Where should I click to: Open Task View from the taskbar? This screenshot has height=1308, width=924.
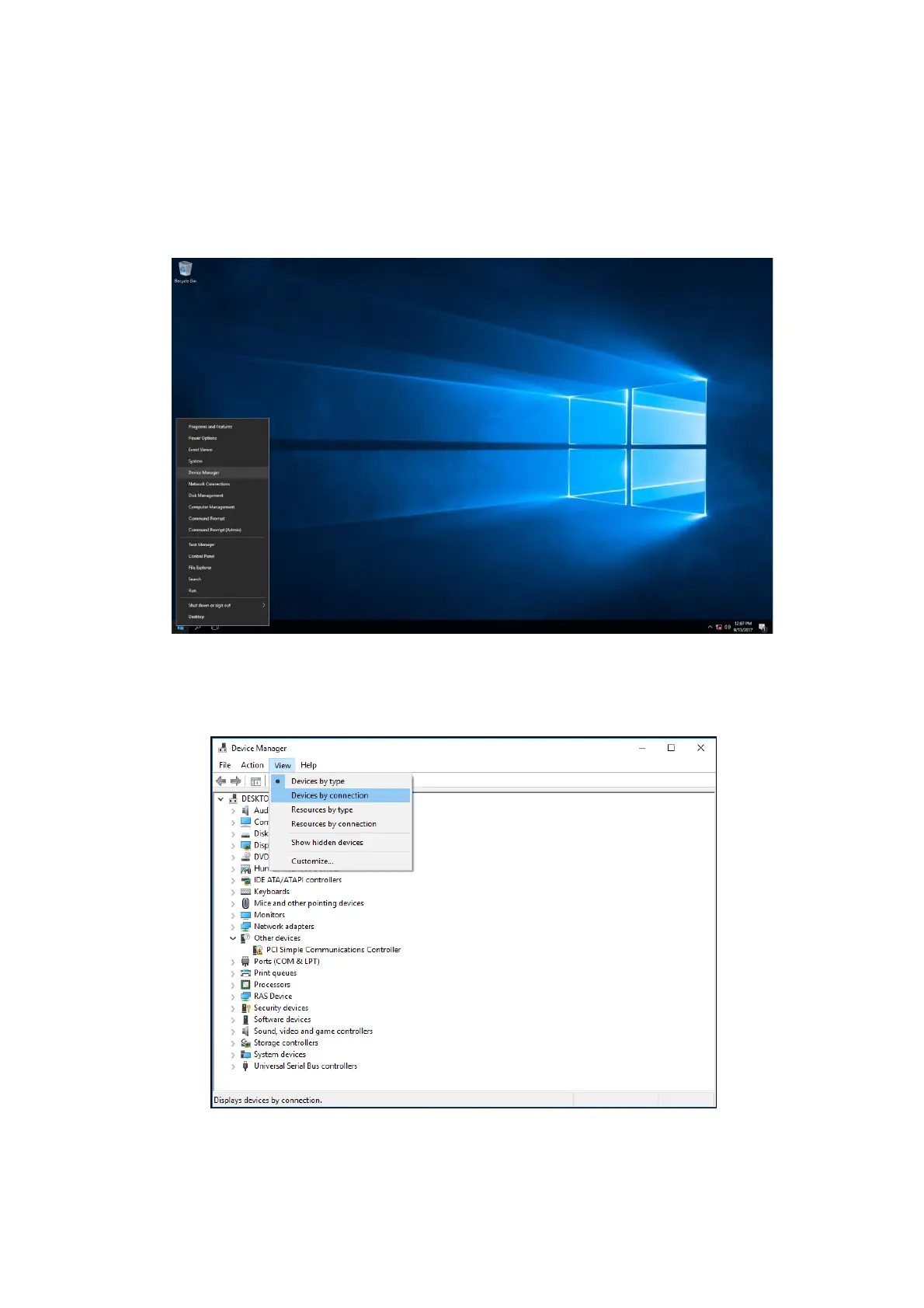click(x=215, y=627)
